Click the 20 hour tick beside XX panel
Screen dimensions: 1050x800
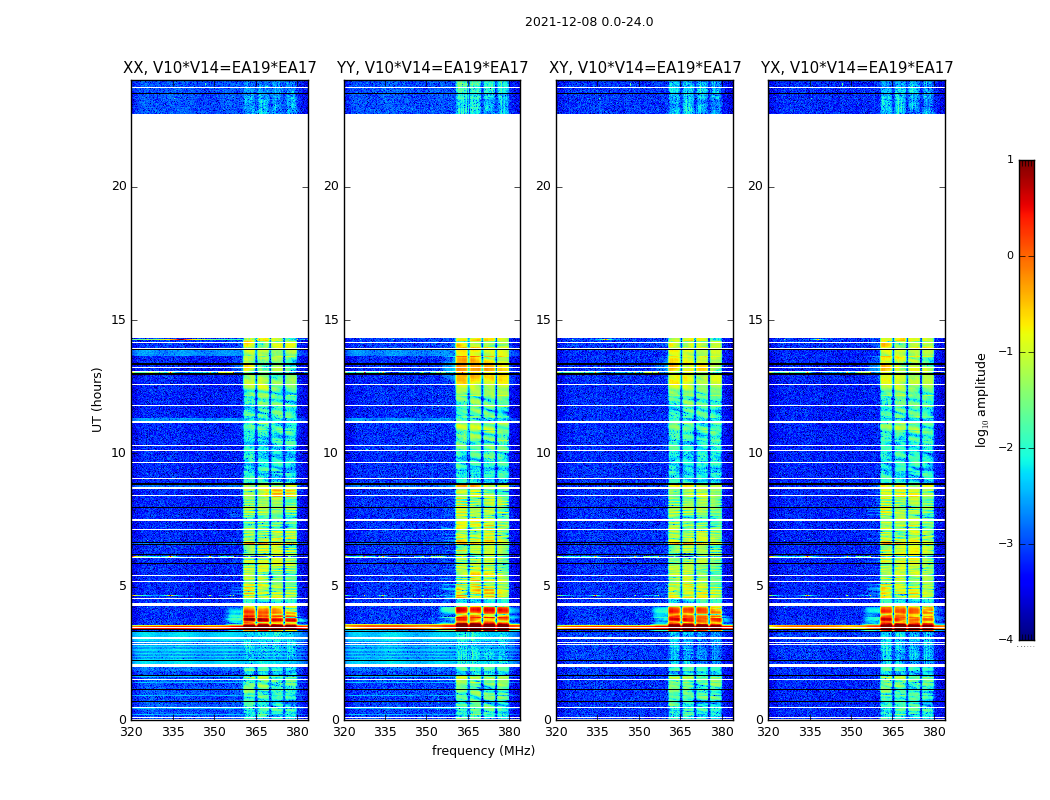tap(119, 186)
